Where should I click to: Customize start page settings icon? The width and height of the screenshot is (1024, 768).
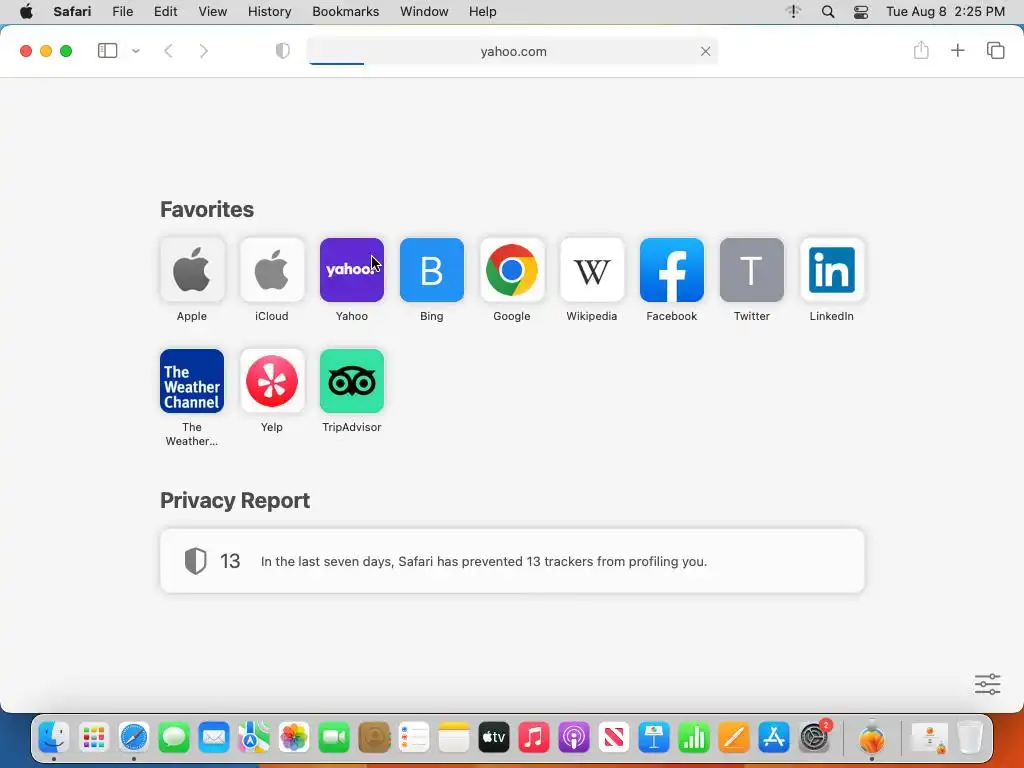point(987,684)
